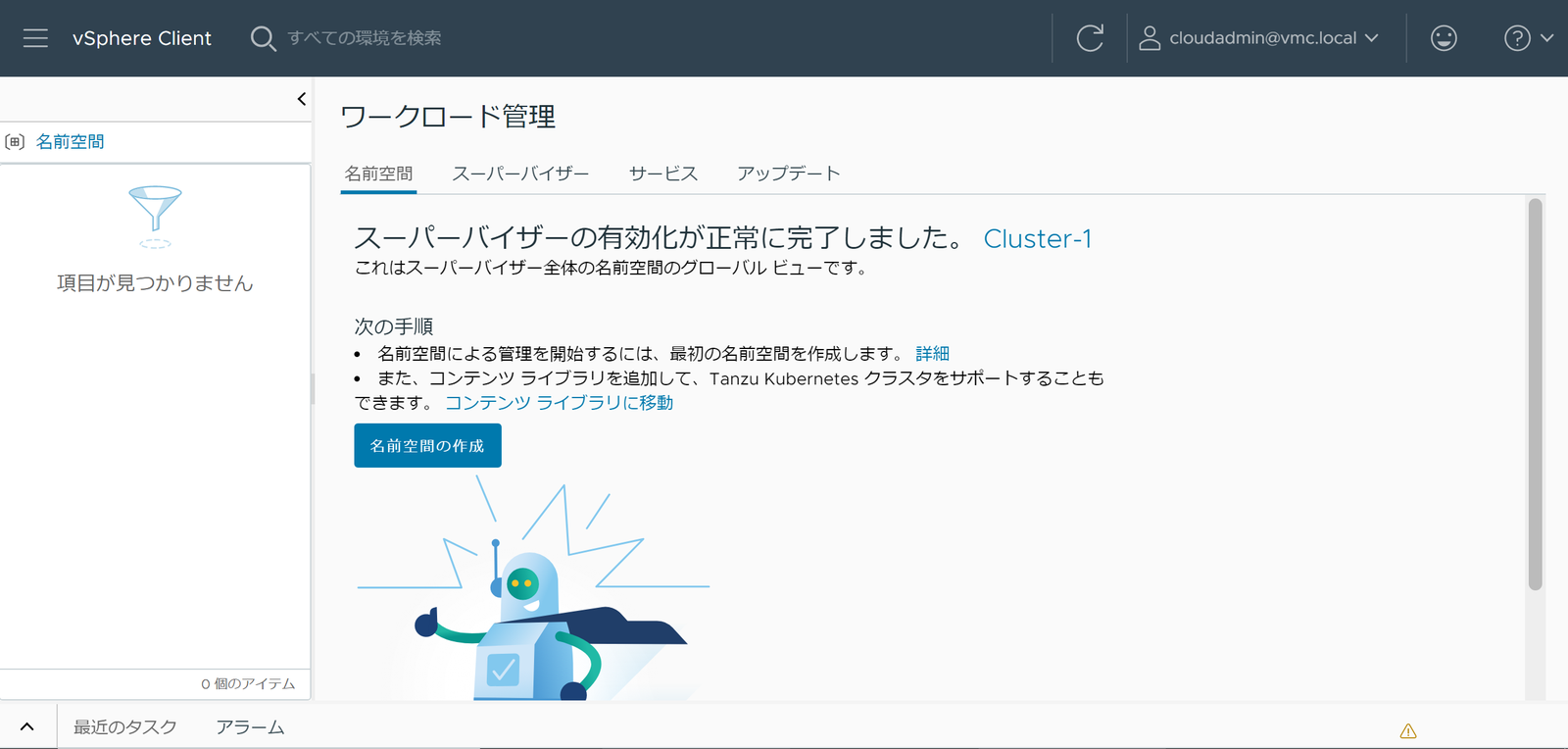This screenshot has height=749, width=1568.
Task: Open the help menu dropdown arrow
Action: point(1546,38)
